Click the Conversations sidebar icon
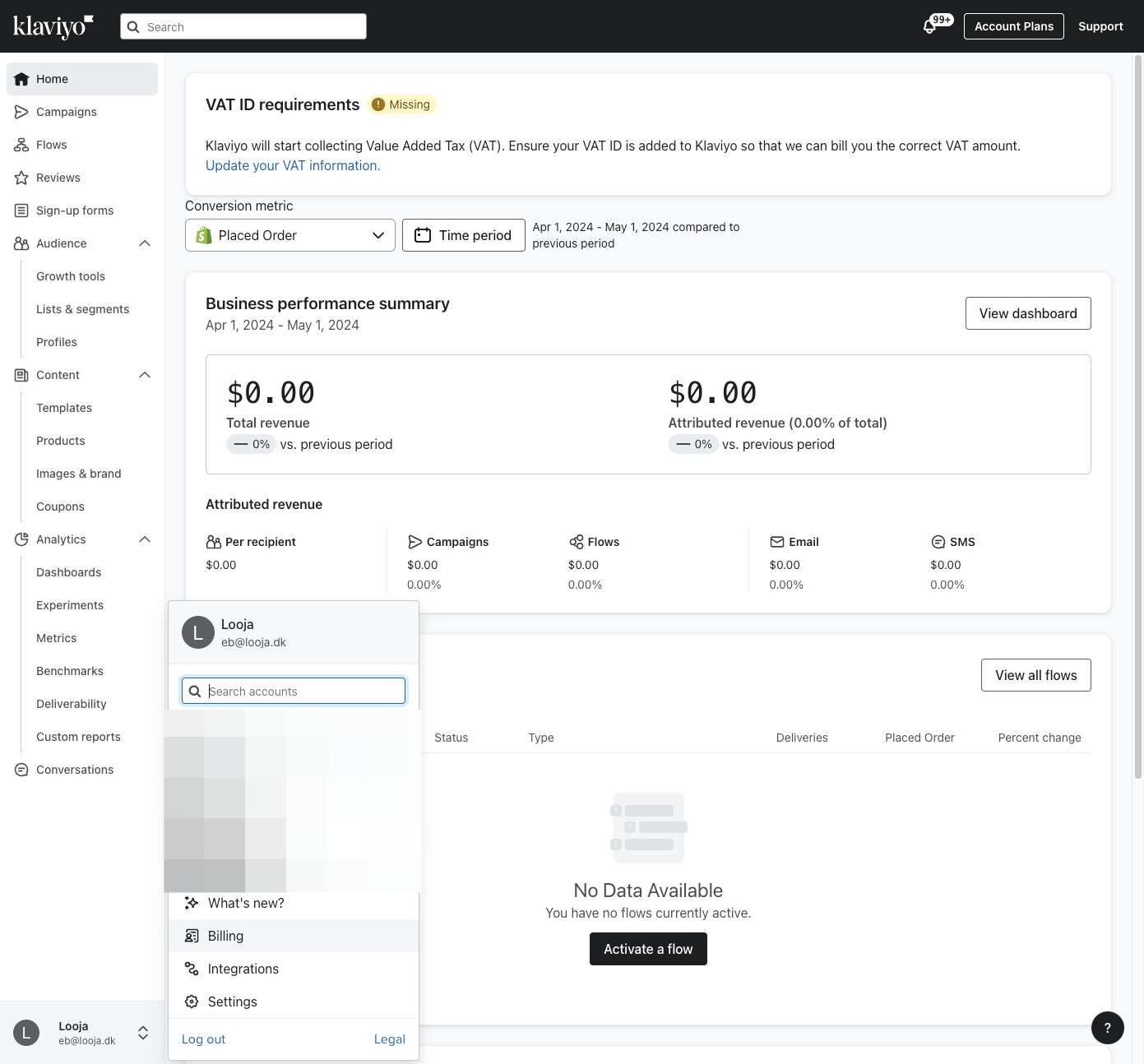 (x=21, y=770)
